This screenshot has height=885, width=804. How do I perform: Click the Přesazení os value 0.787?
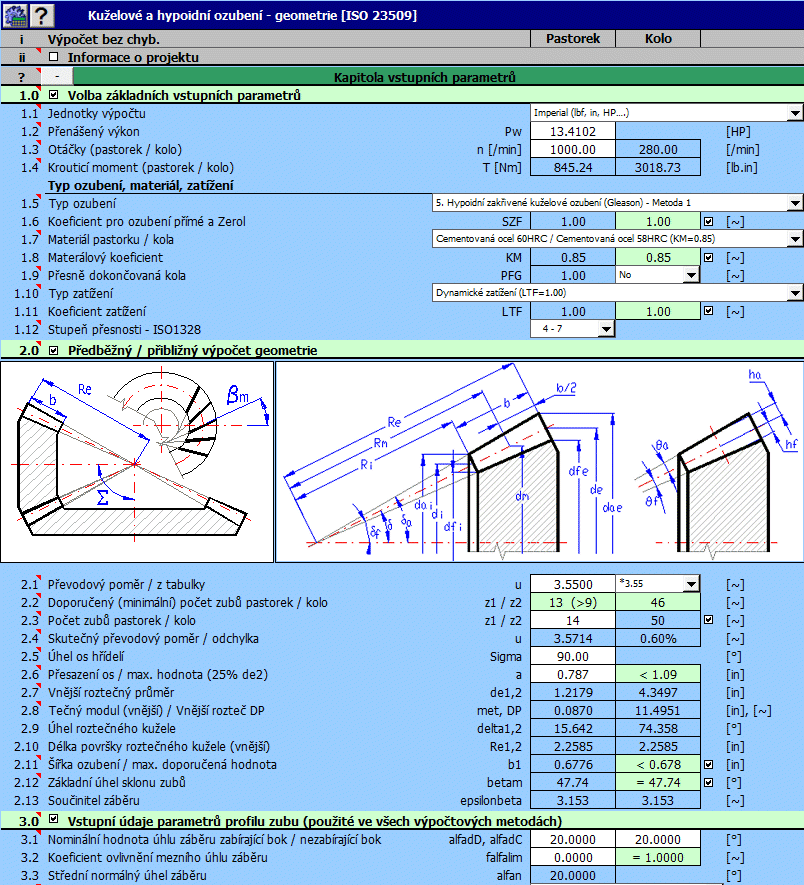tap(573, 674)
